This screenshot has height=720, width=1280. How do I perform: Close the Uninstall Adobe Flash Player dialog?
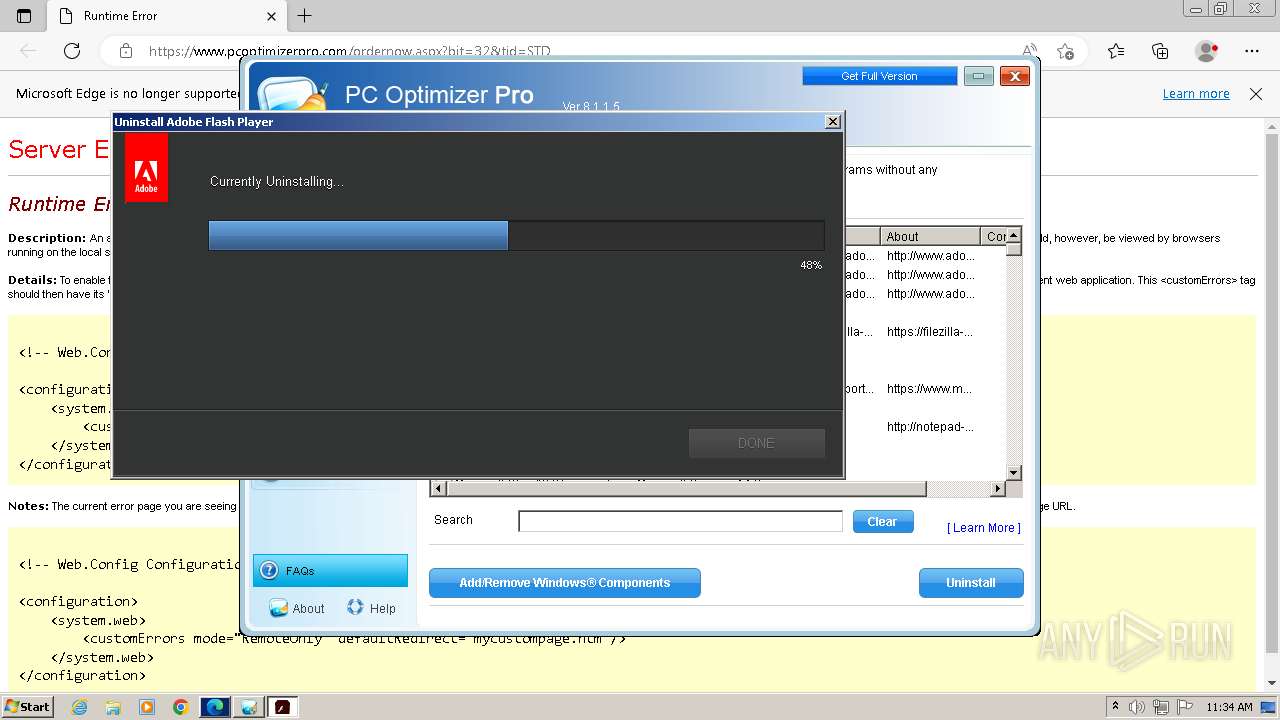832,121
